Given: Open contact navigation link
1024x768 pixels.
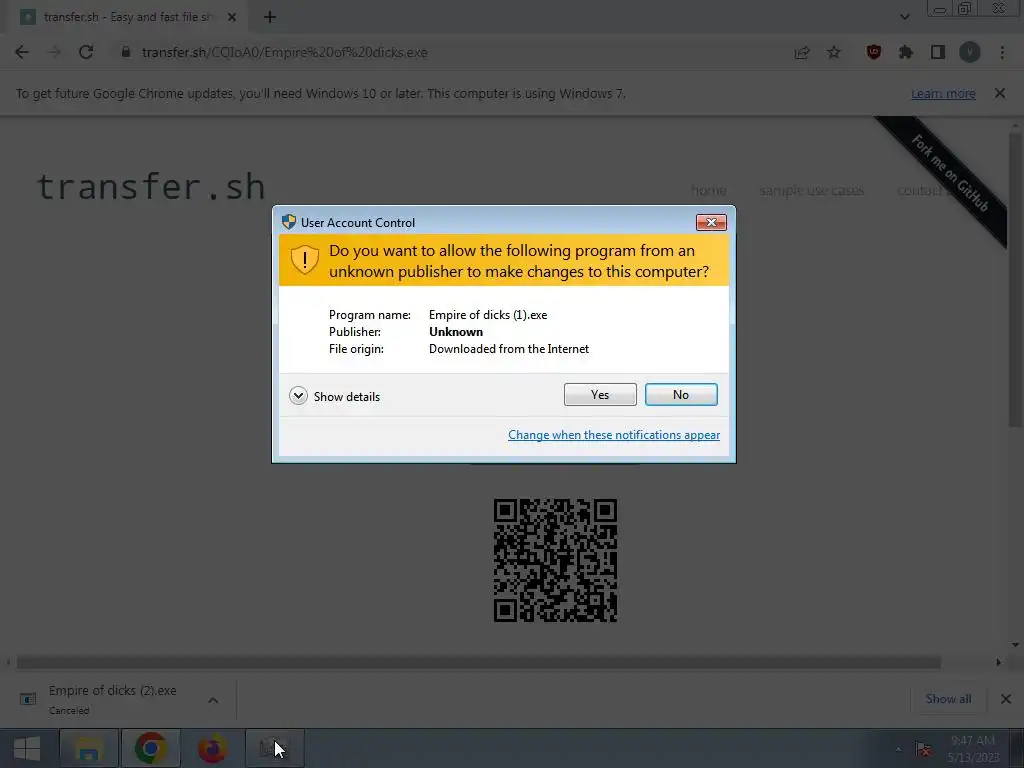Looking at the screenshot, I should pyautogui.click(x=920, y=190).
